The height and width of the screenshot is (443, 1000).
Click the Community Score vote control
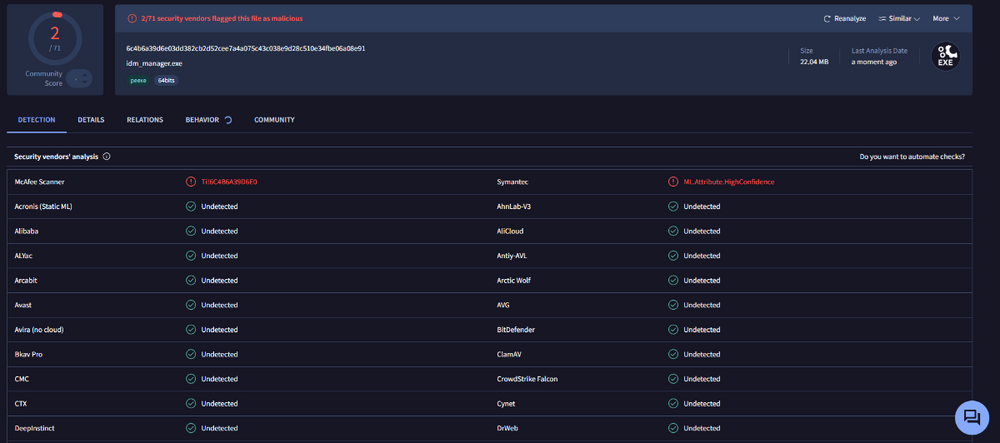pyautogui.click(x=79, y=78)
